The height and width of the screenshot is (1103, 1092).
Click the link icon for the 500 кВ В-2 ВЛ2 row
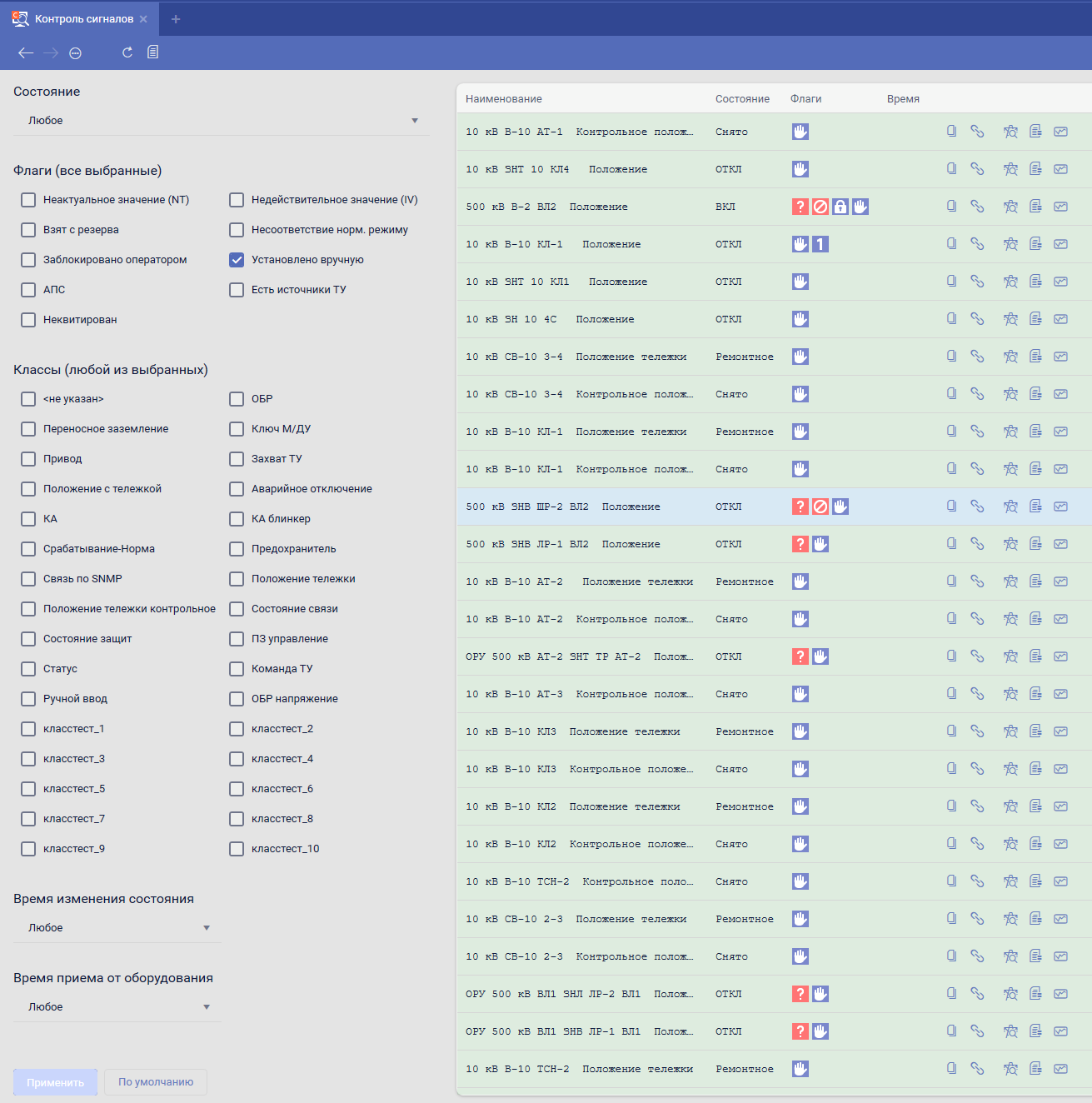pos(977,207)
